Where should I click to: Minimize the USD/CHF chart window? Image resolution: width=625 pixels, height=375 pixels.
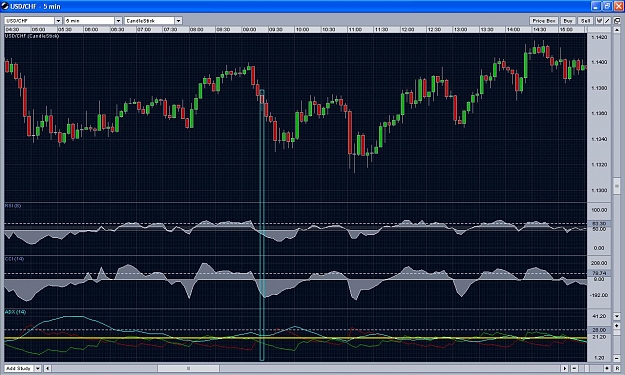click(596, 6)
